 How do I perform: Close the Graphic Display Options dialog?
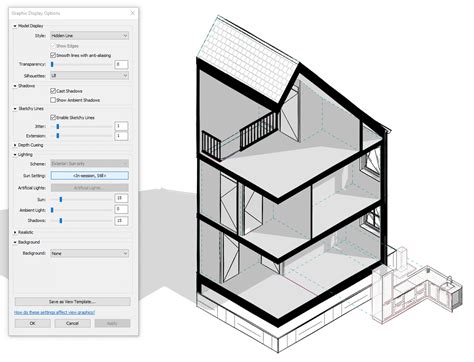coord(132,13)
